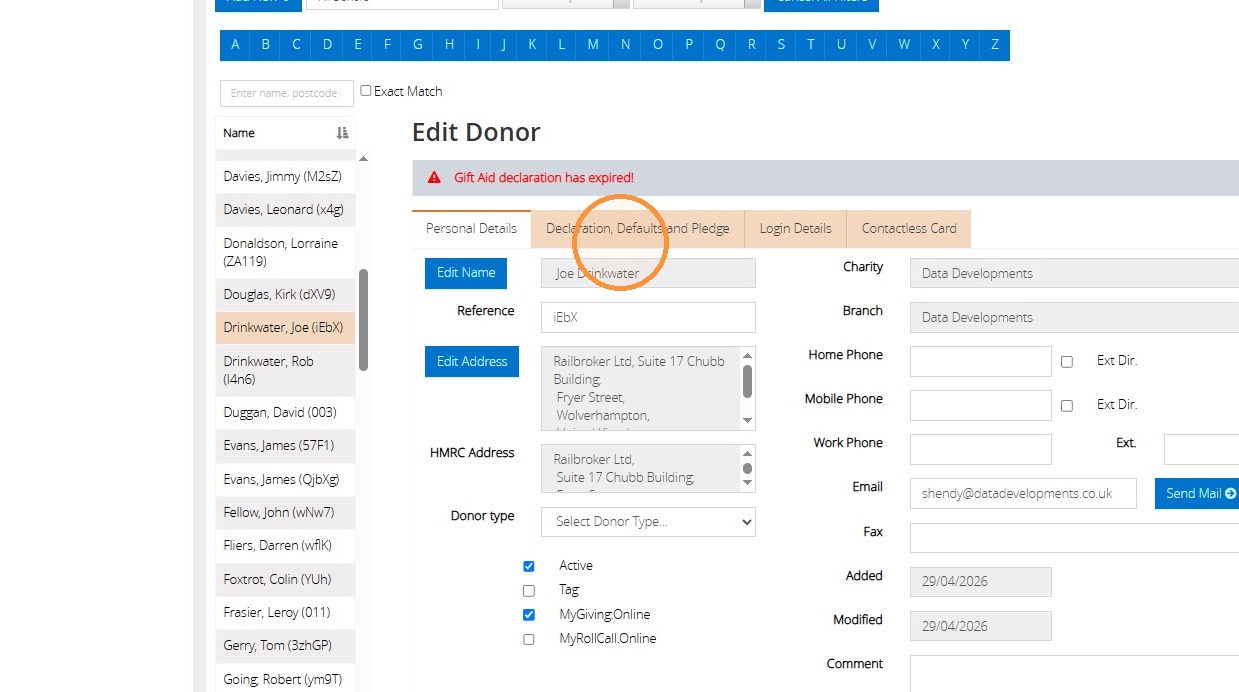
Task: Filter donors by letter W
Action: pos(904,45)
